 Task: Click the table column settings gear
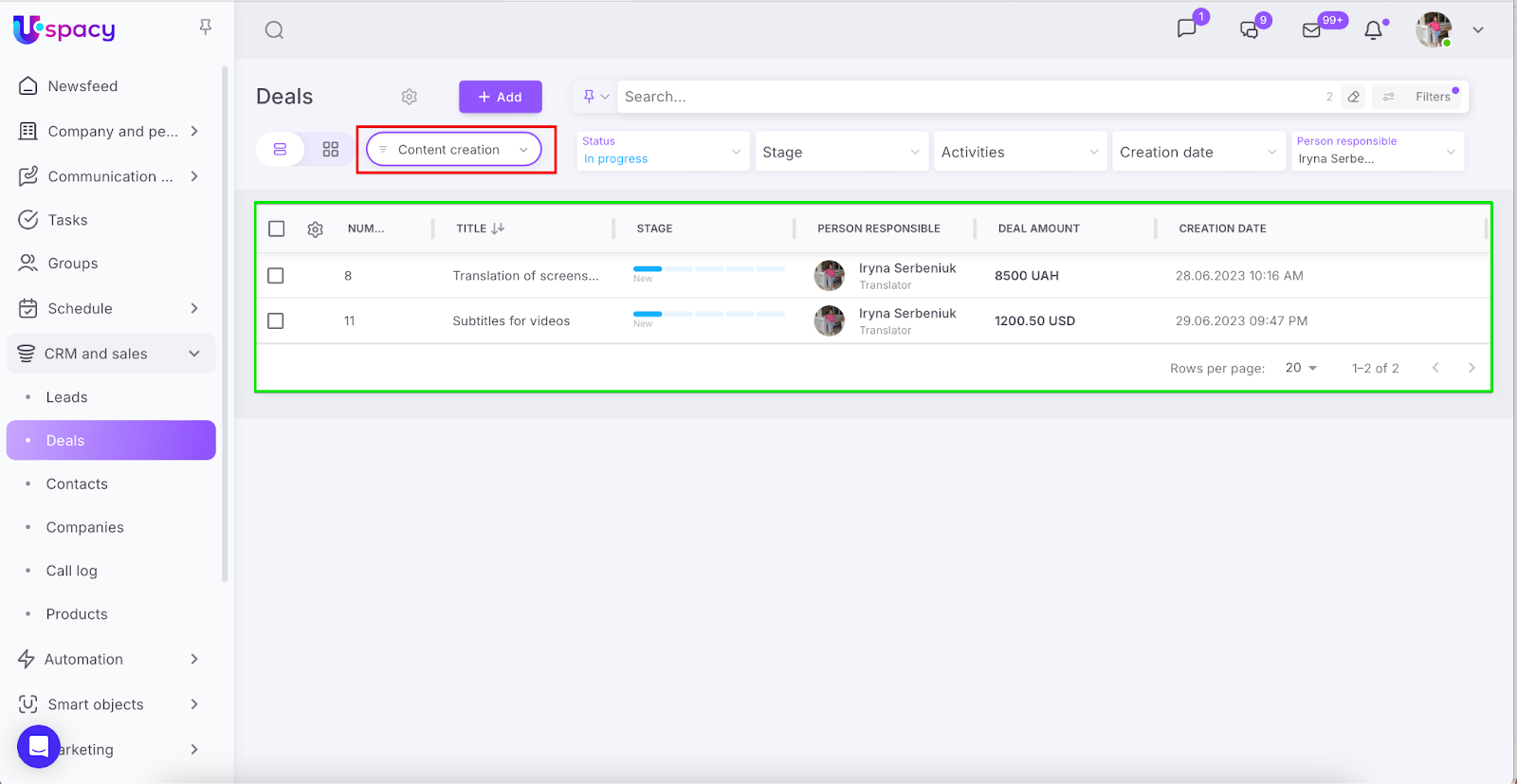316,229
